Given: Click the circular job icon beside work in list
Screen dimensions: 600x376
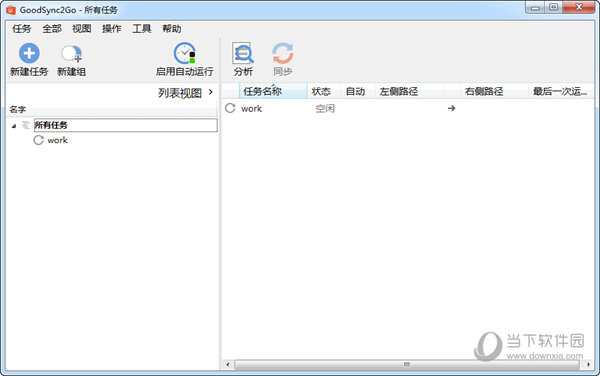Looking at the screenshot, I should [230, 108].
